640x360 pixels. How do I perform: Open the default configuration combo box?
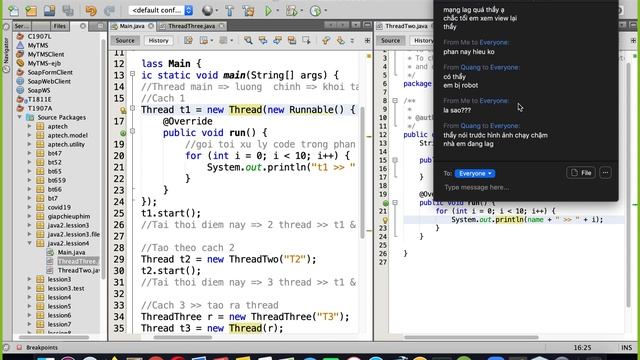click(x=160, y=10)
